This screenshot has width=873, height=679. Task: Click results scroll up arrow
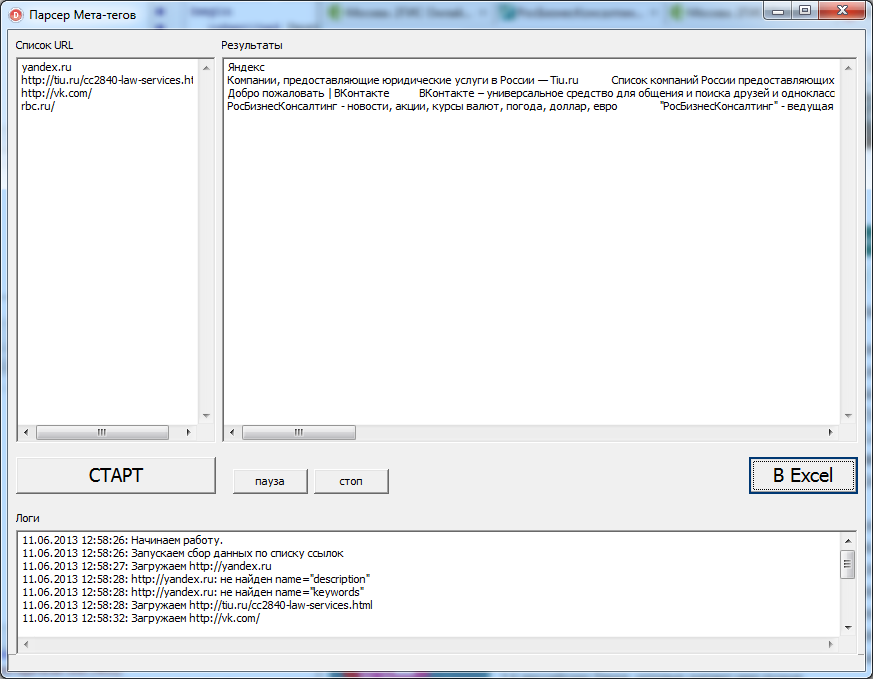(x=848, y=68)
